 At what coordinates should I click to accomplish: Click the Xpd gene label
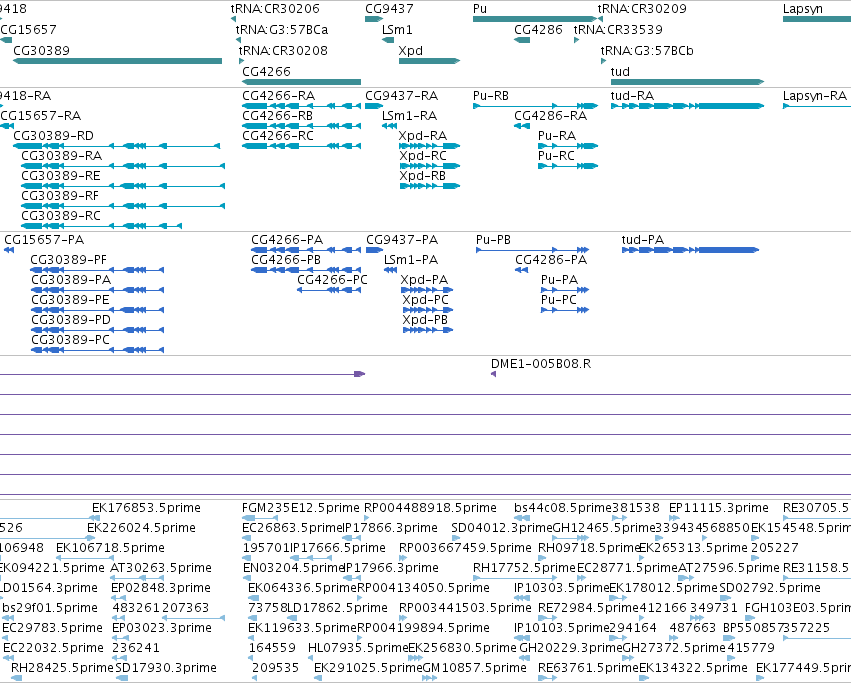tap(410, 50)
